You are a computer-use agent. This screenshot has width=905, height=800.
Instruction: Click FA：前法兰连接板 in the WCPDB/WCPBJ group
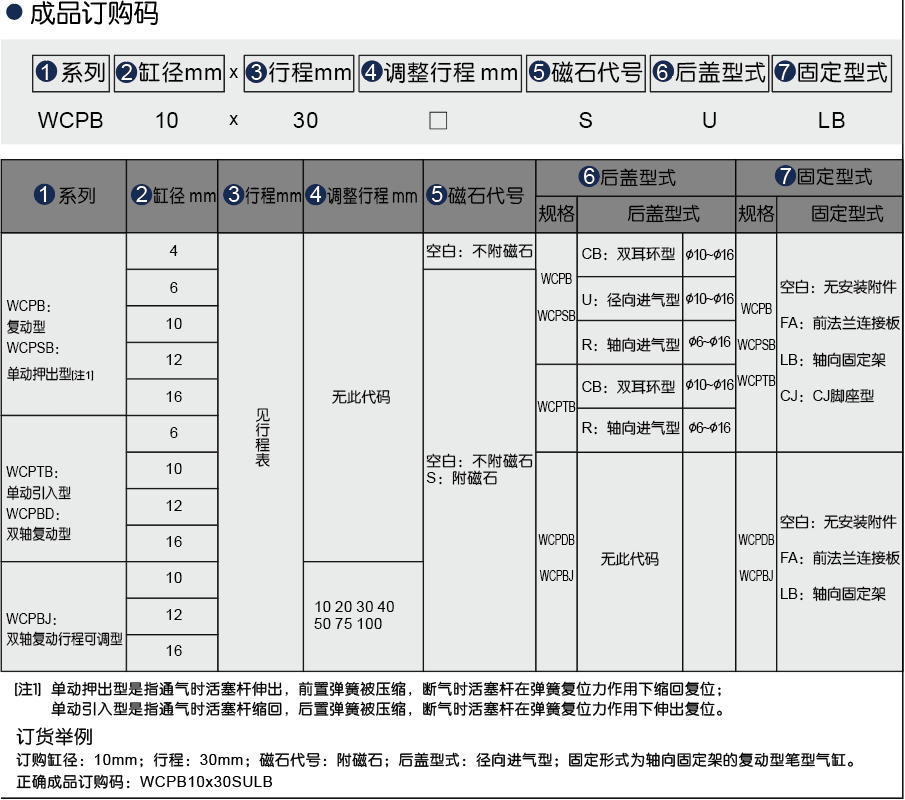(x=840, y=558)
